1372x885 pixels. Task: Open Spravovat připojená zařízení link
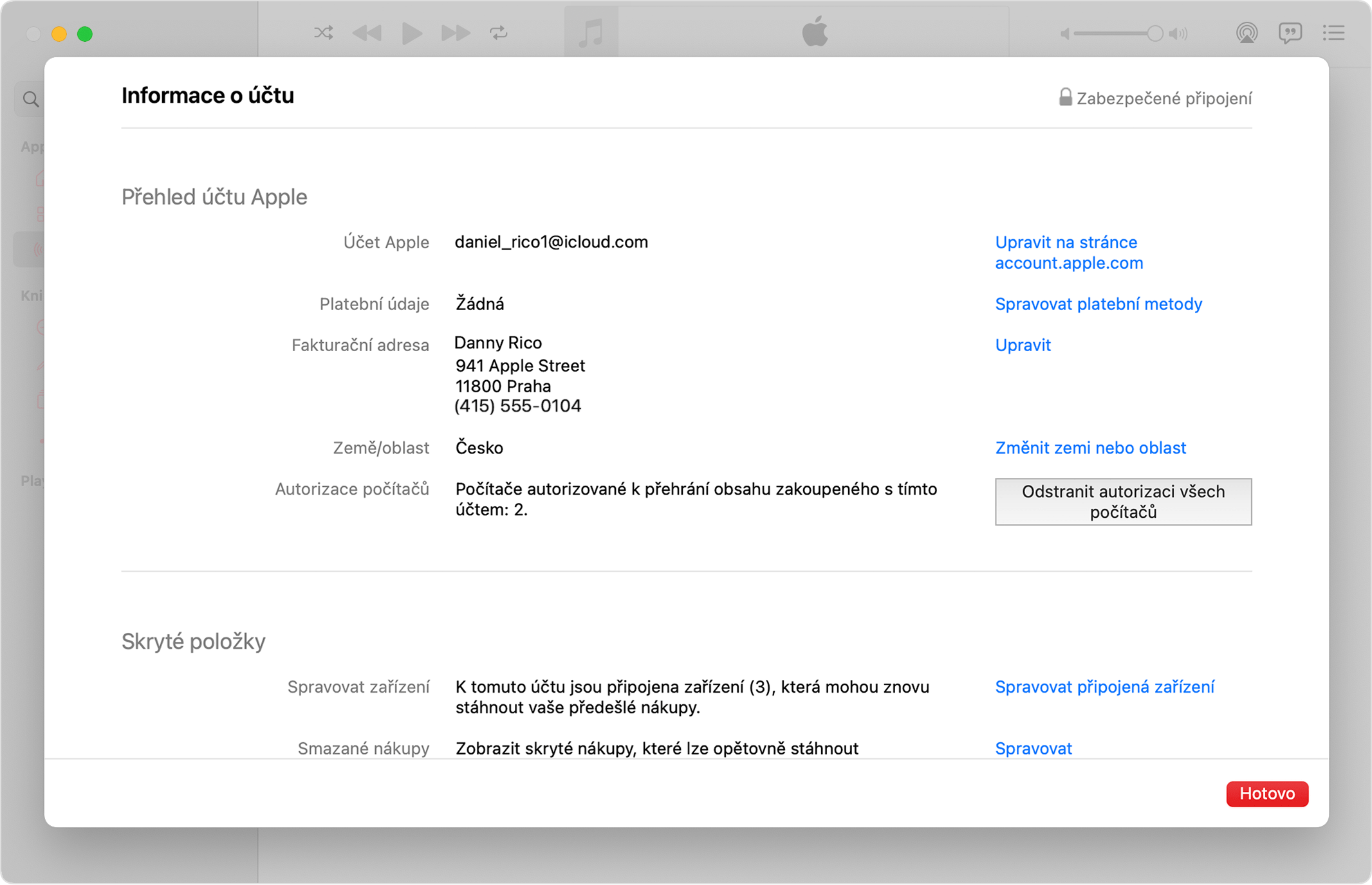(1104, 688)
